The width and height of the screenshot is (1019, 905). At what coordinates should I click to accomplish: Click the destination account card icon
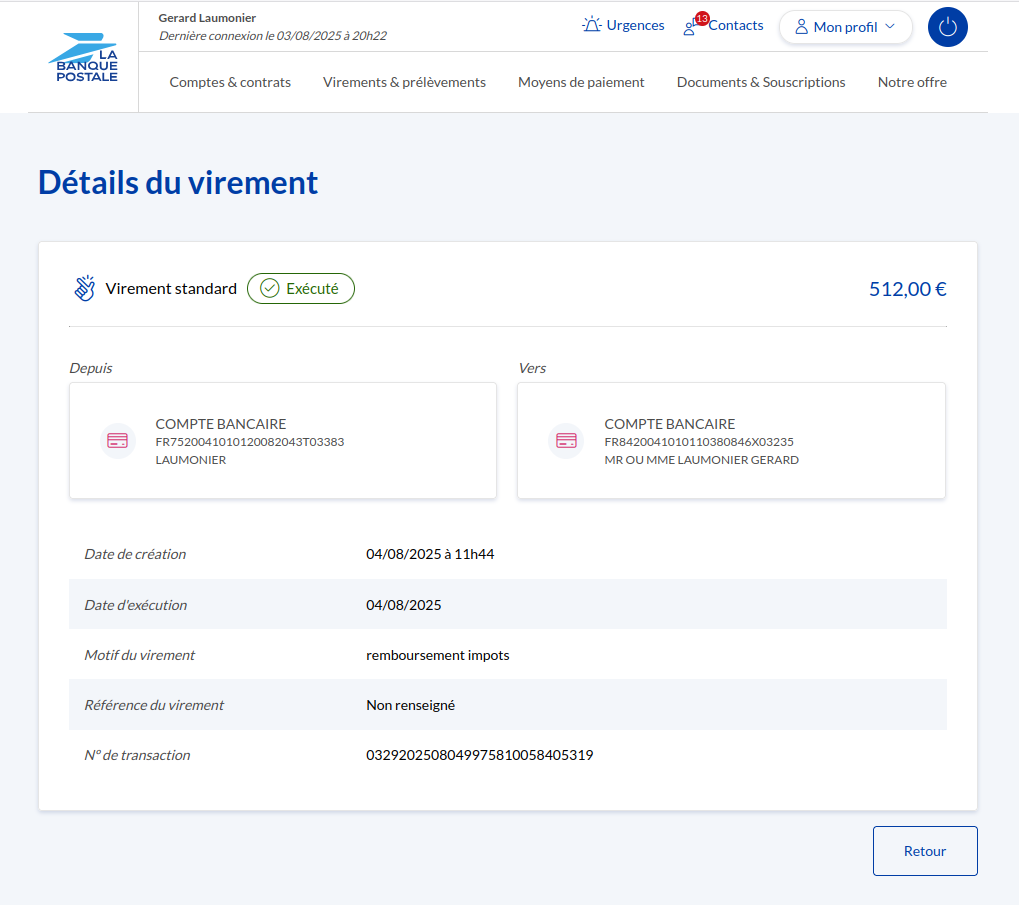(566, 441)
